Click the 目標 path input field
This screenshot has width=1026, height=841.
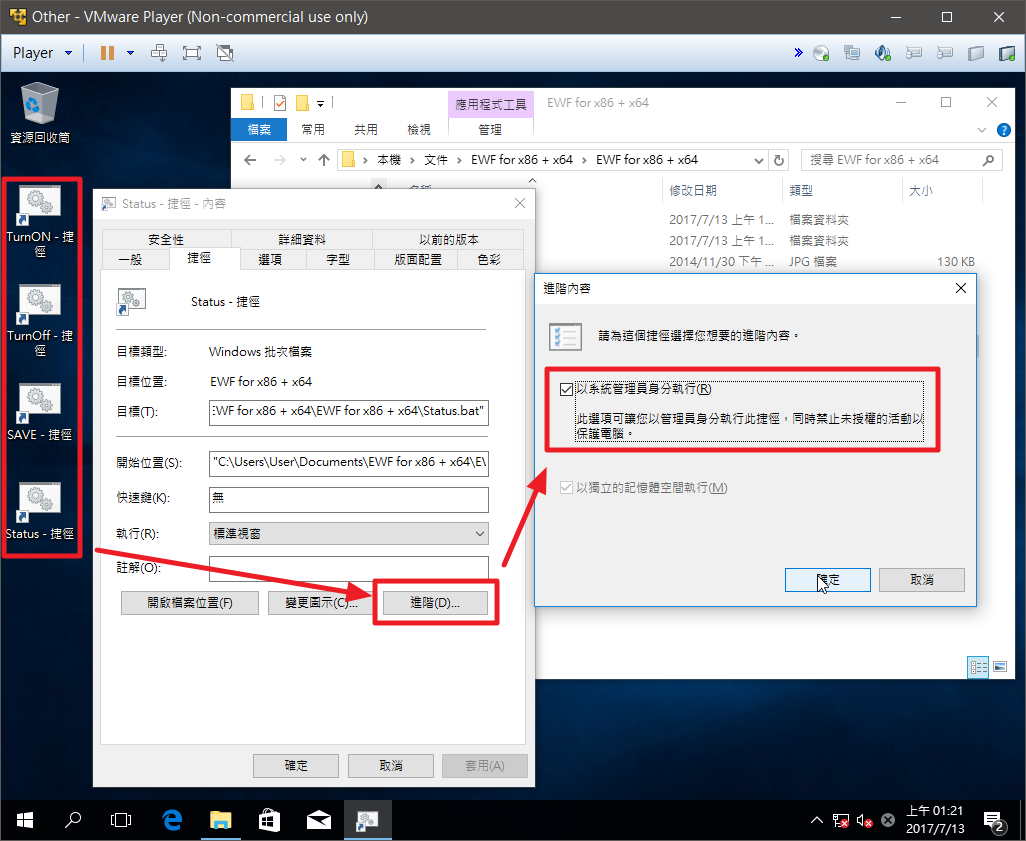(x=348, y=412)
